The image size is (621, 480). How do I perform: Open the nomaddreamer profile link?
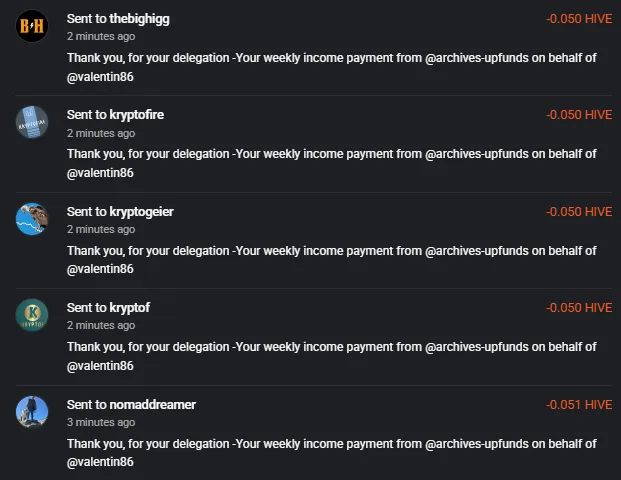pyautogui.click(x=152, y=405)
